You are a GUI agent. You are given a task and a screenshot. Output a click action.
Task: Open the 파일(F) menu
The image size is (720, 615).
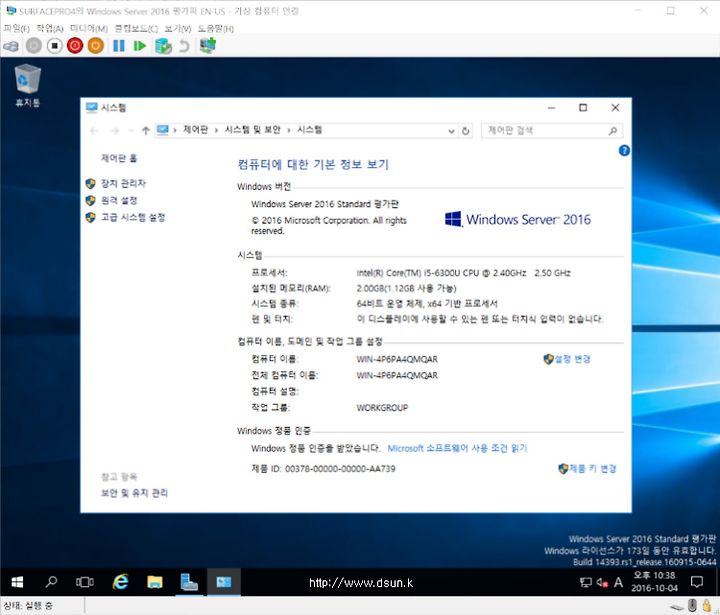pyautogui.click(x=17, y=28)
